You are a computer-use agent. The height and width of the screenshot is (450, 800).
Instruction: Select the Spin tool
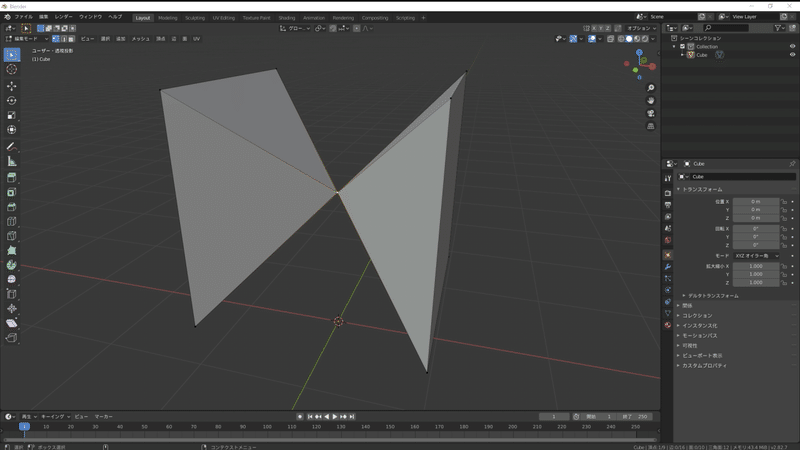(x=12, y=265)
